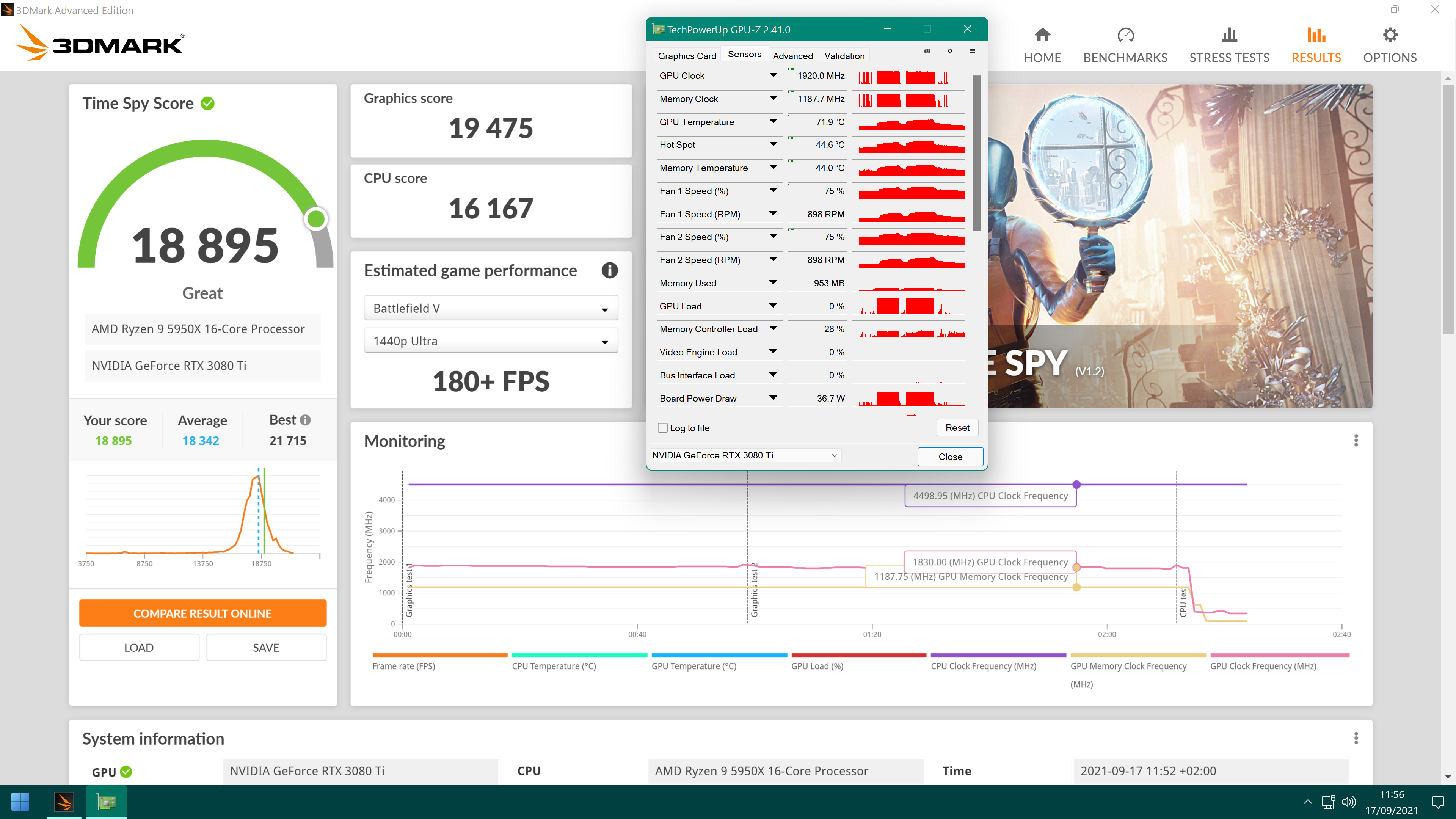Click the Time Spy artwork thumbnail

pyautogui.click(x=1180, y=246)
